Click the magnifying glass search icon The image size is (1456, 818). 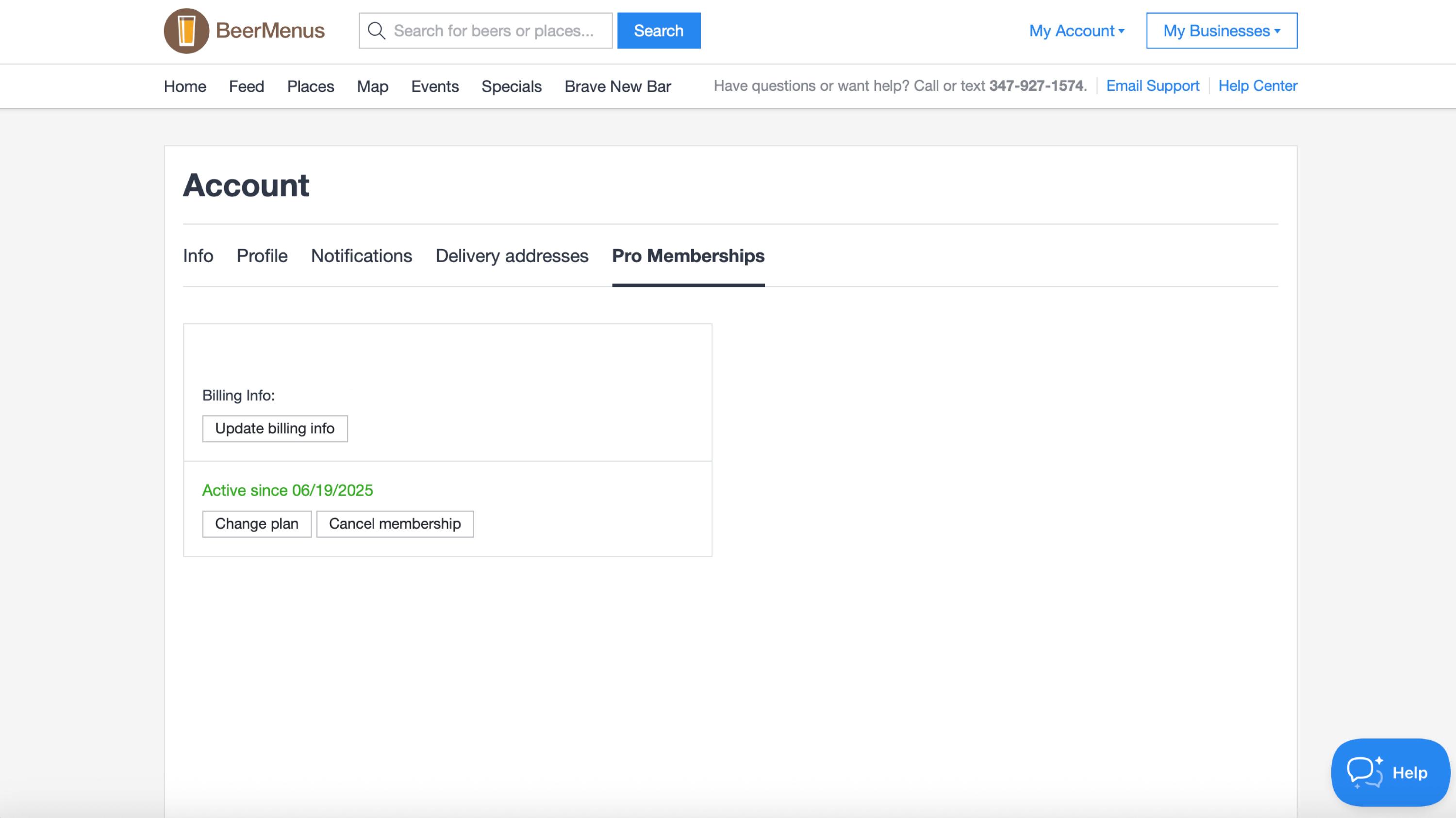377,31
